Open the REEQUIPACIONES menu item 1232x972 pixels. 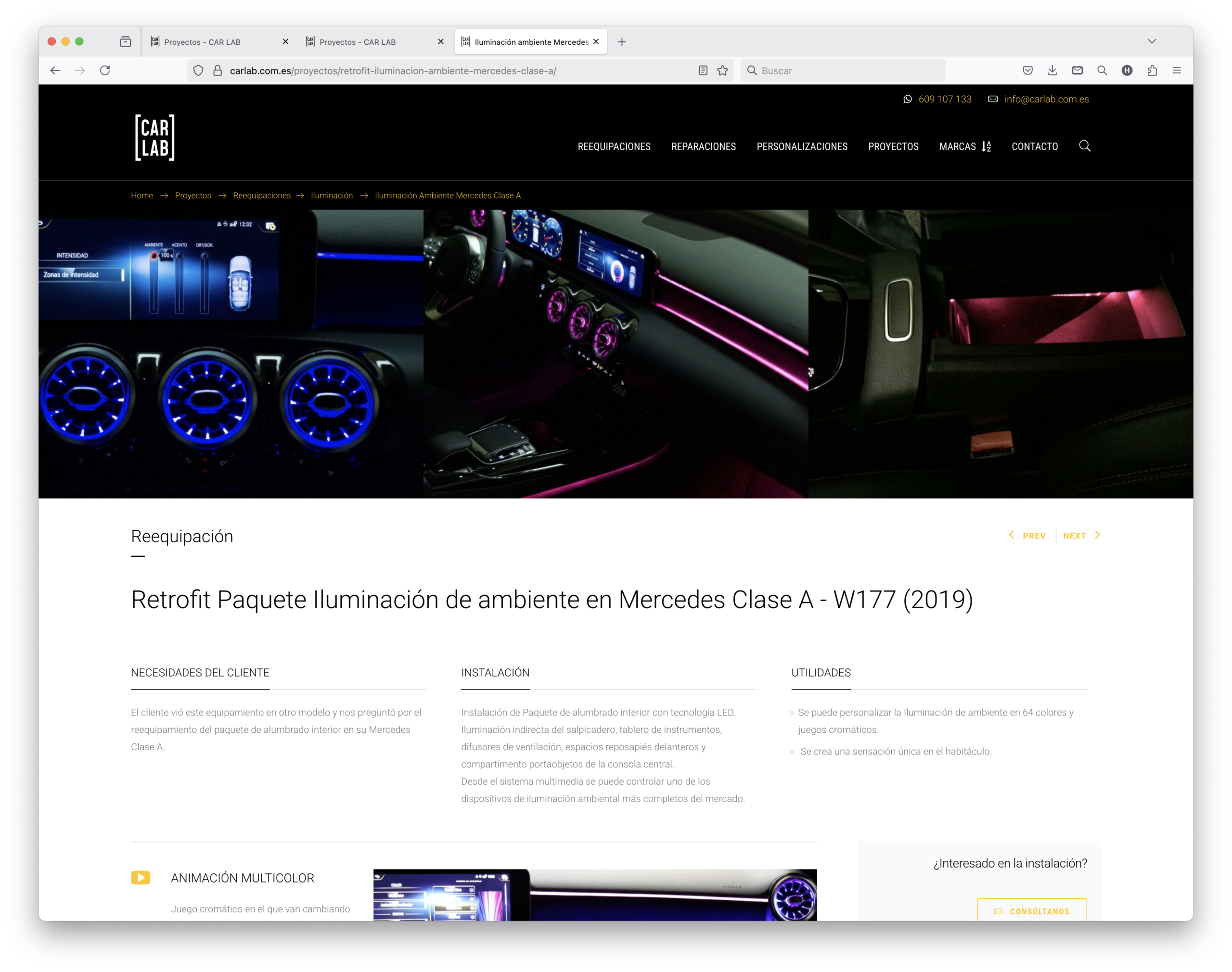point(614,147)
